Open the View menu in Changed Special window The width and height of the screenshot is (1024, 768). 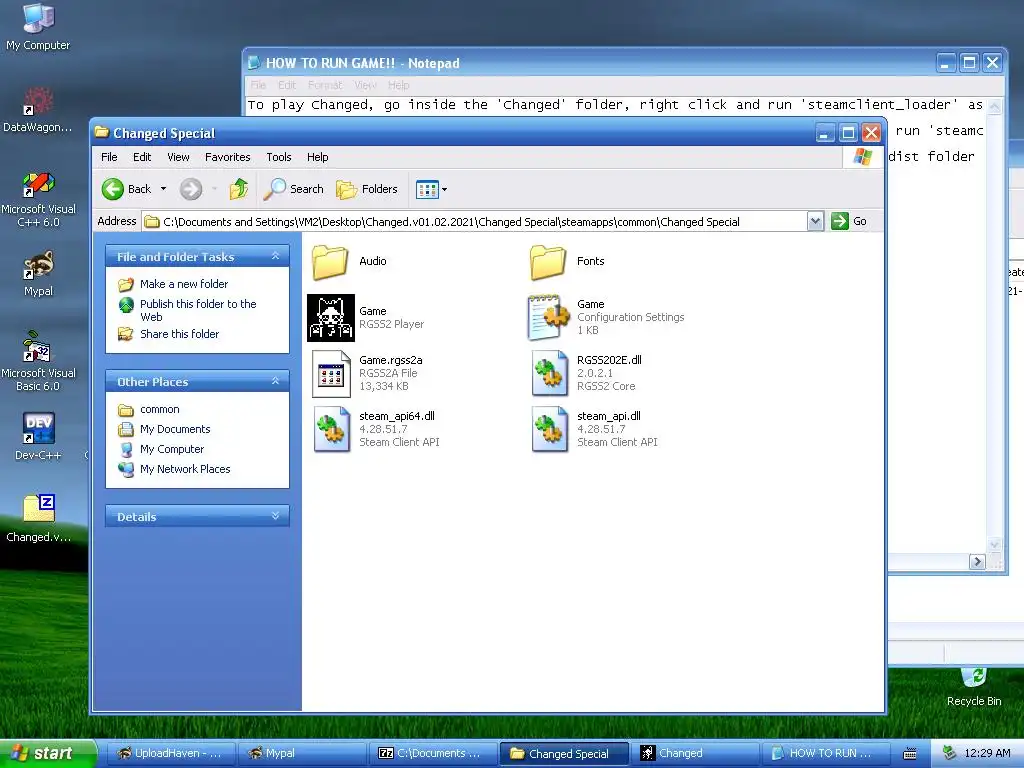pos(178,157)
